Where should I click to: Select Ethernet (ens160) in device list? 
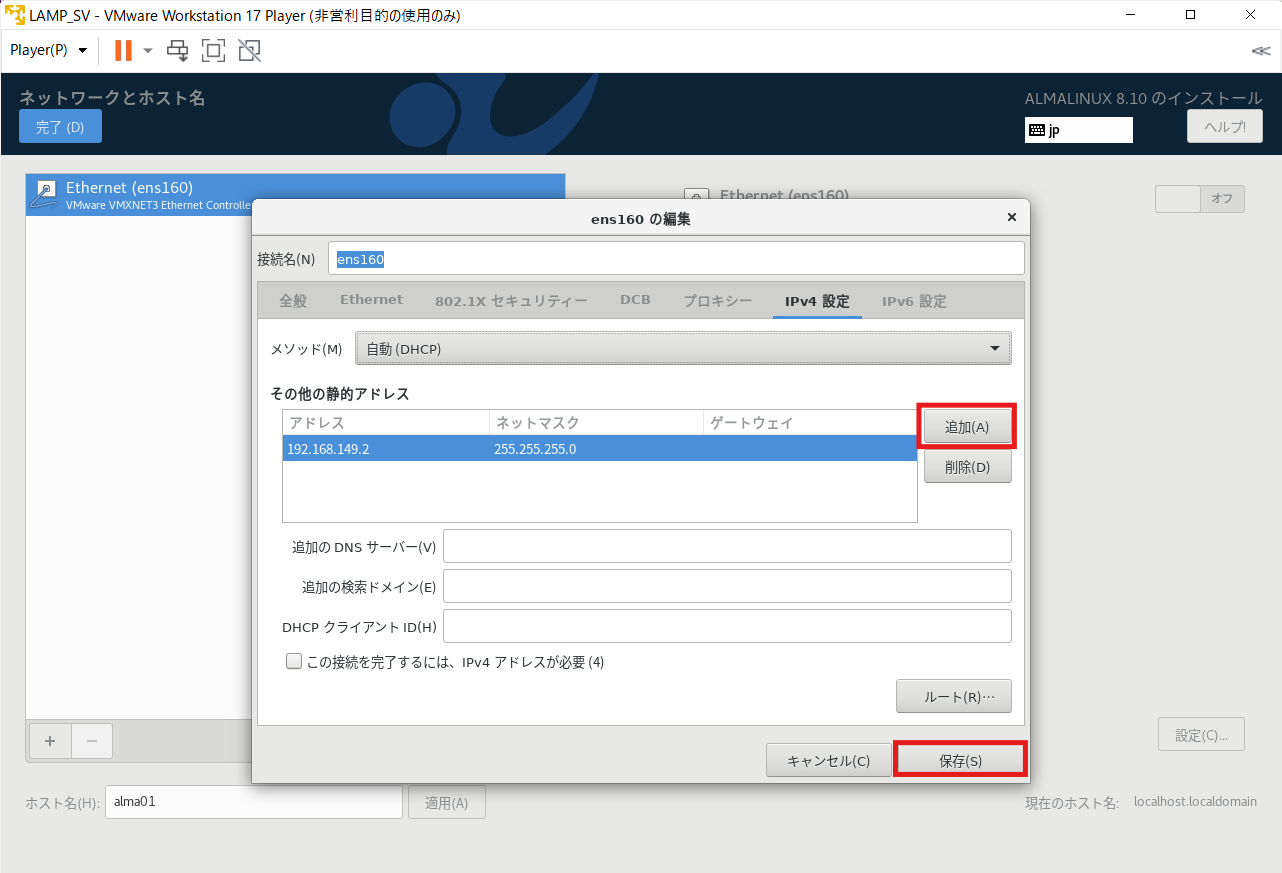[295, 194]
